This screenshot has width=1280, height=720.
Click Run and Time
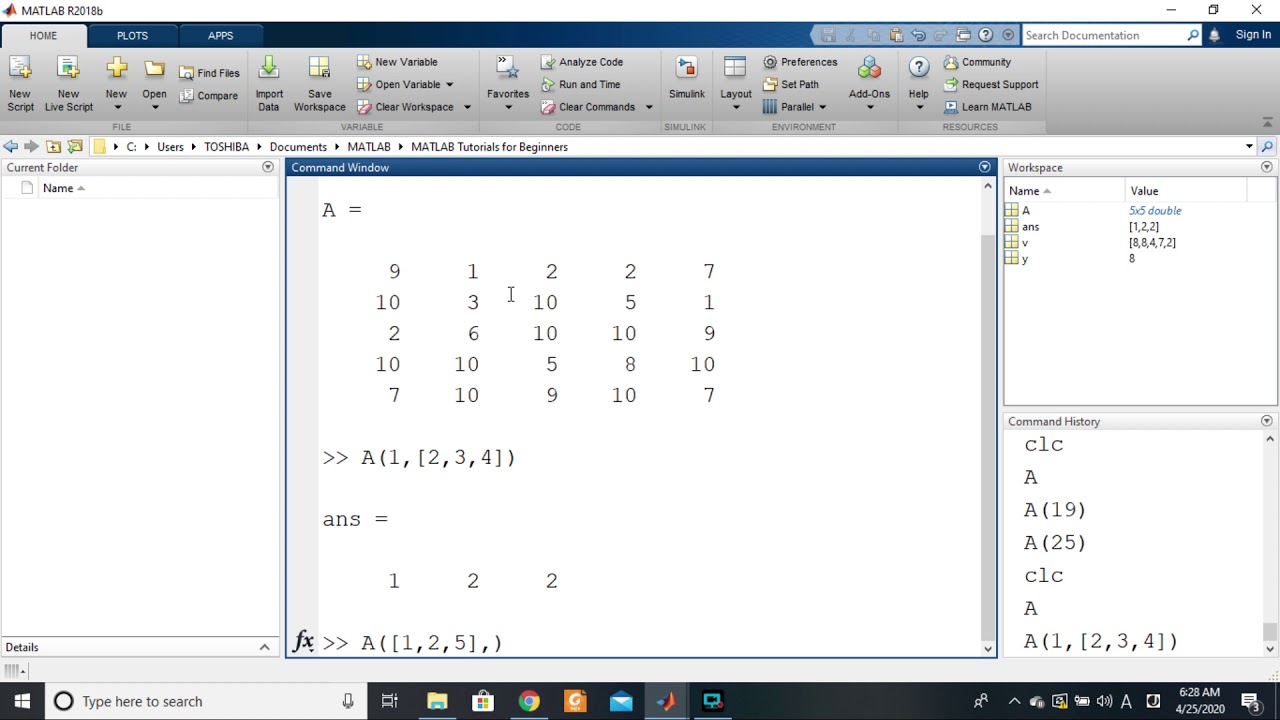click(581, 84)
